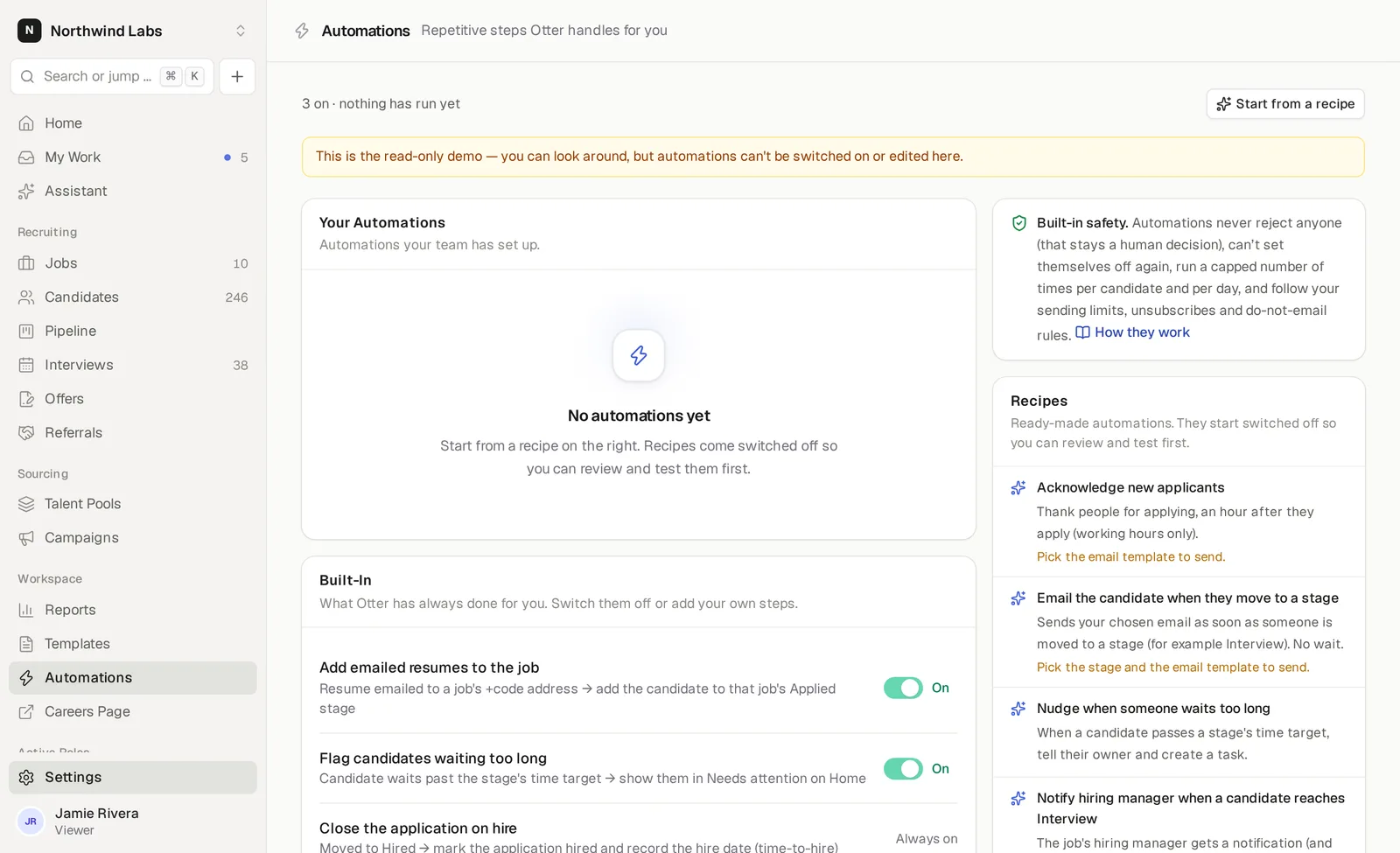
Task: Click the Reports chart icon
Action: 27,610
